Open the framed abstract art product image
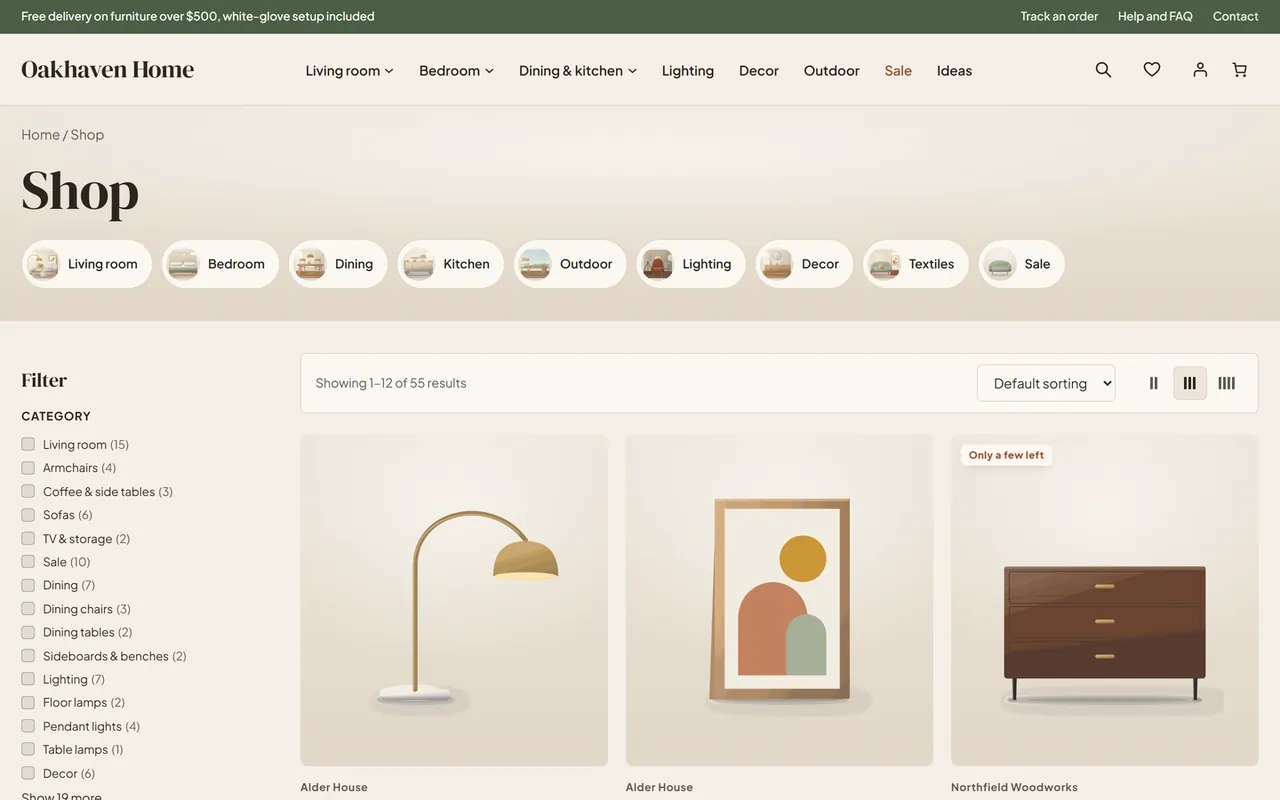The image size is (1280, 800). tap(780, 600)
